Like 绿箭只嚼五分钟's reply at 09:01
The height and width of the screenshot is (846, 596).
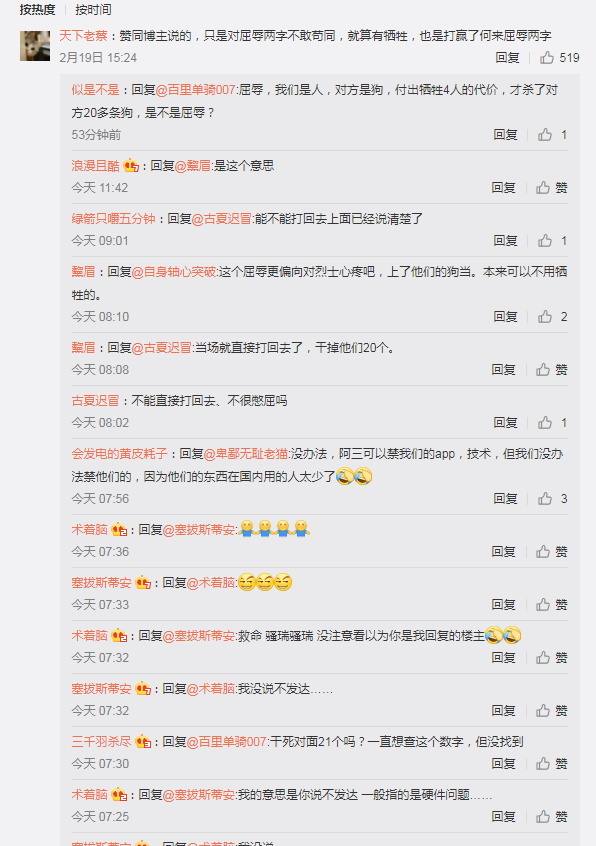click(x=552, y=240)
